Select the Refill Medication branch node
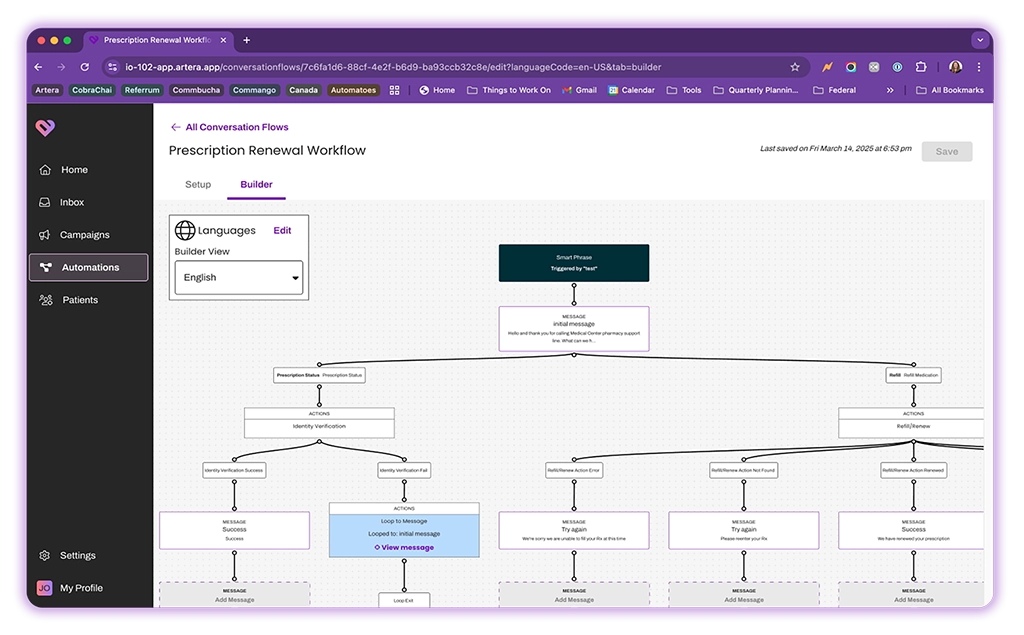This screenshot has height=635, width=1024. (913, 376)
